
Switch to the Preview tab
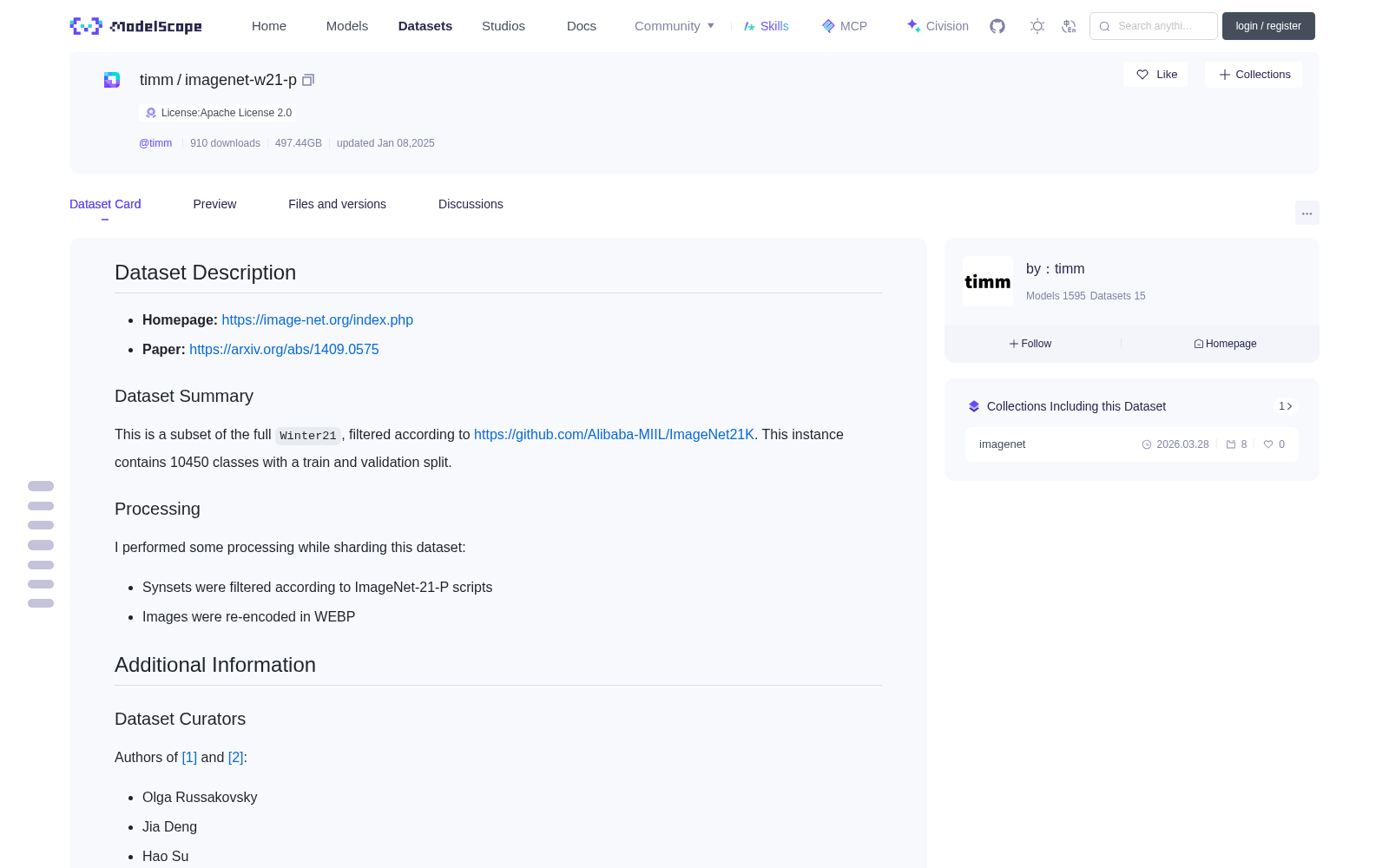[214, 204]
